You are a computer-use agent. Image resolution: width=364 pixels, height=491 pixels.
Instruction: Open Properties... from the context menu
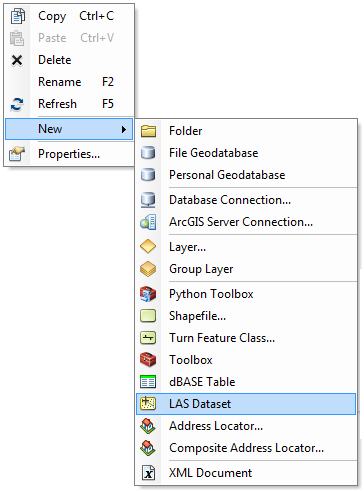tap(69, 154)
